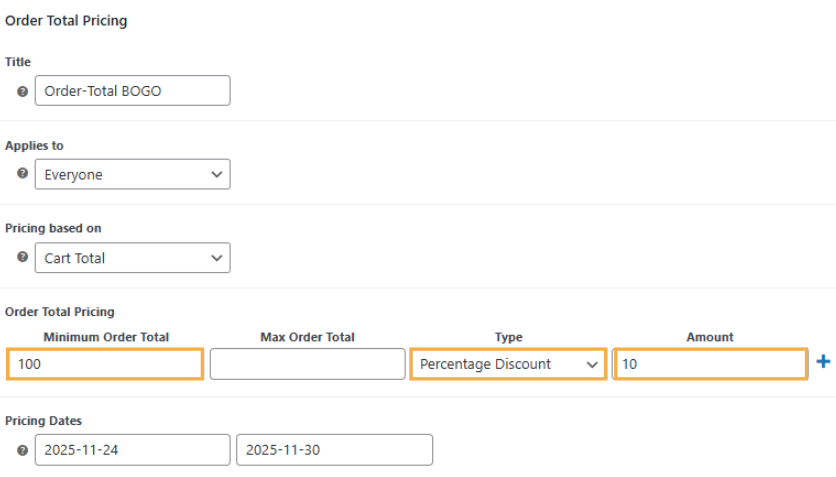This screenshot has width=836, height=477.
Task: Click the help icon beside the Title field
Action: coord(23,91)
